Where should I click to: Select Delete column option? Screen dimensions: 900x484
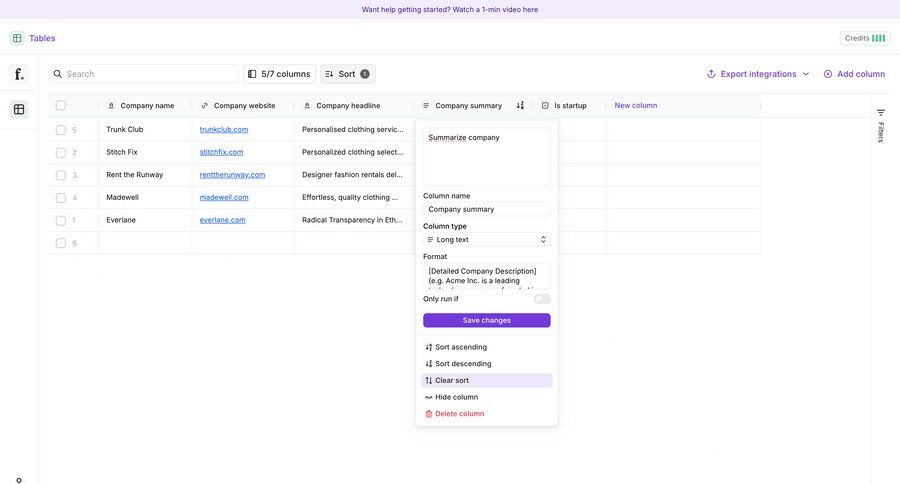pyautogui.click(x=487, y=413)
